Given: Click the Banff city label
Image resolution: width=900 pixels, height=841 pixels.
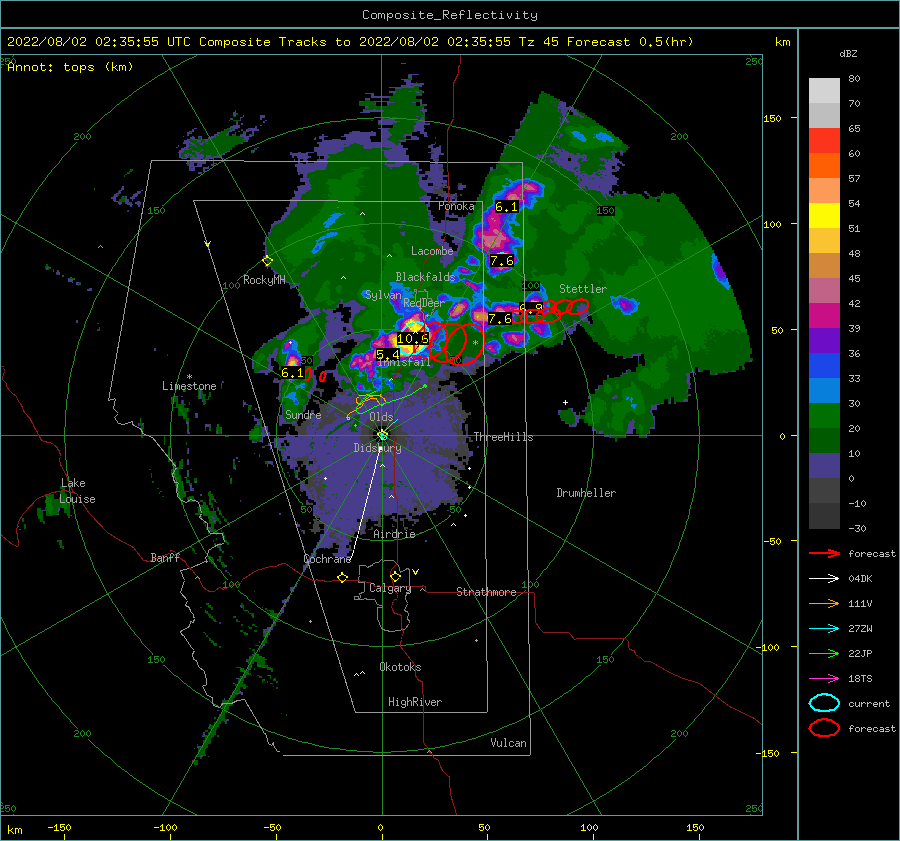Looking at the screenshot, I should click(165, 557).
